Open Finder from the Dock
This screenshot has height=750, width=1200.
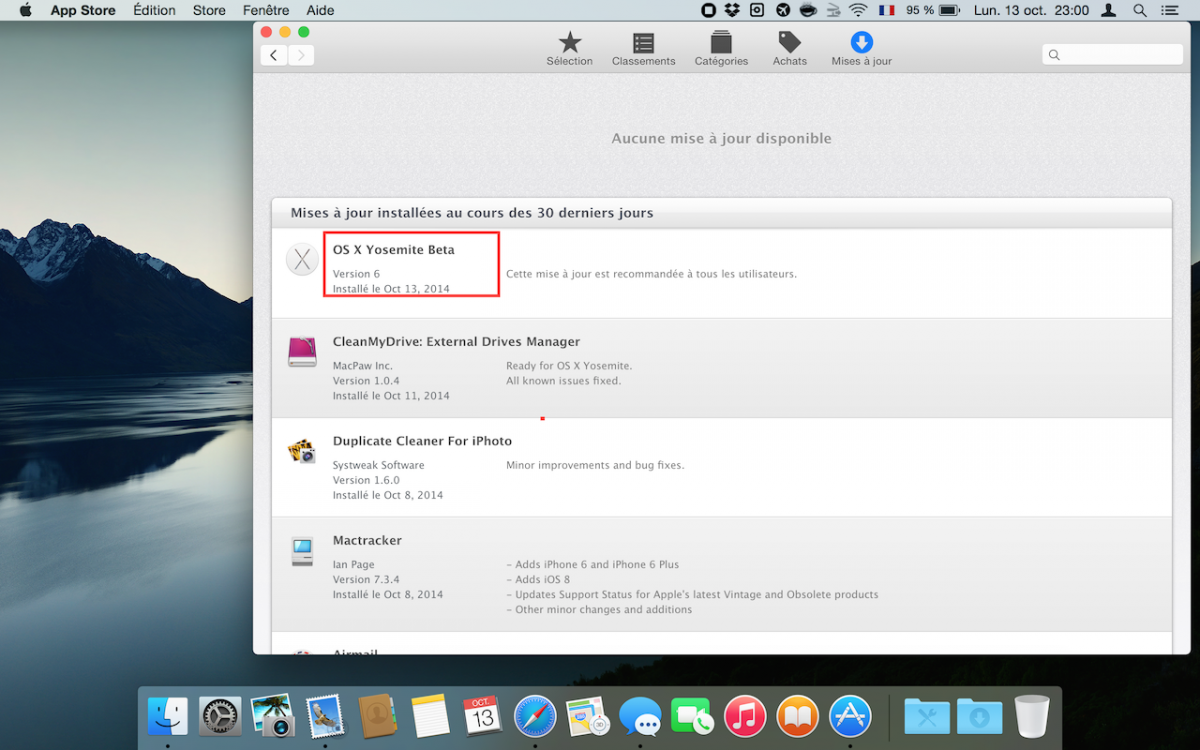tap(167, 716)
